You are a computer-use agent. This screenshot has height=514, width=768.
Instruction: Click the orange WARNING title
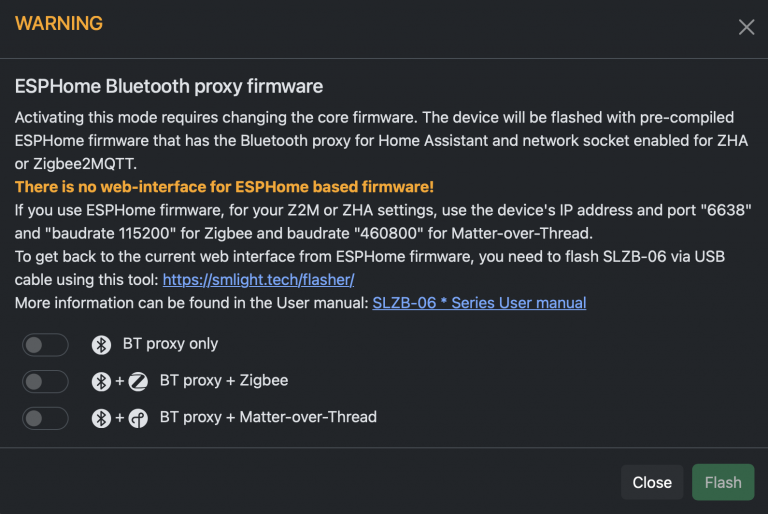click(58, 23)
